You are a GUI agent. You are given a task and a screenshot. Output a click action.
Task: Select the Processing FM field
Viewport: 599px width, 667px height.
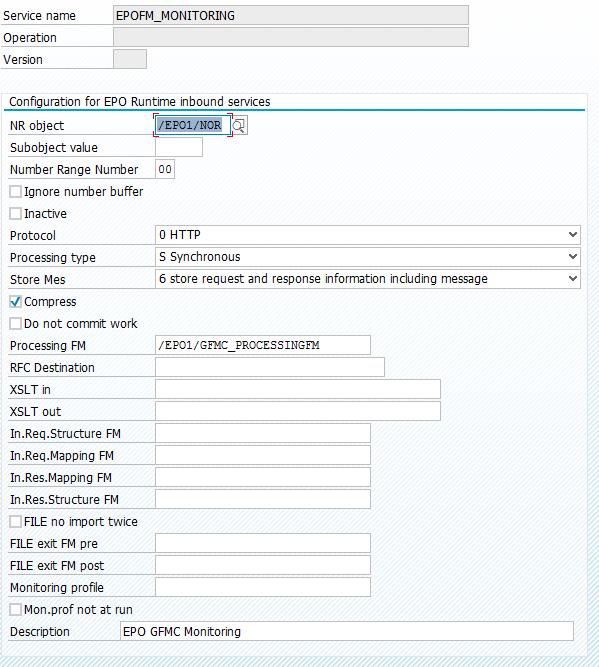coord(263,345)
